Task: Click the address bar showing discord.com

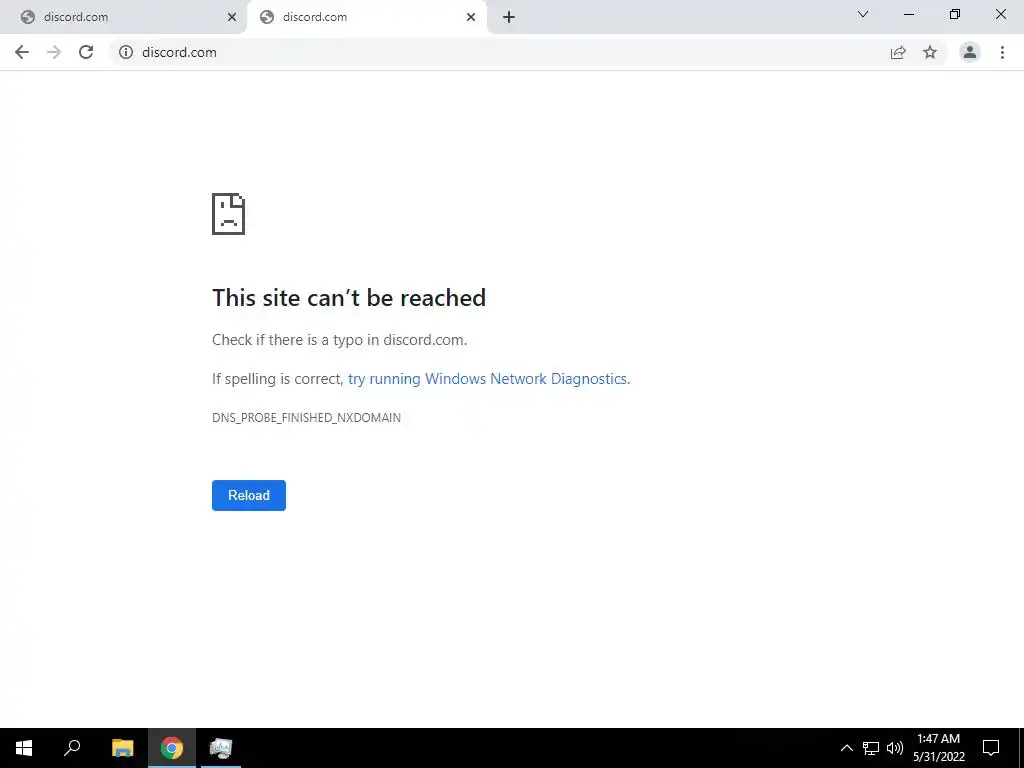Action: (496, 52)
